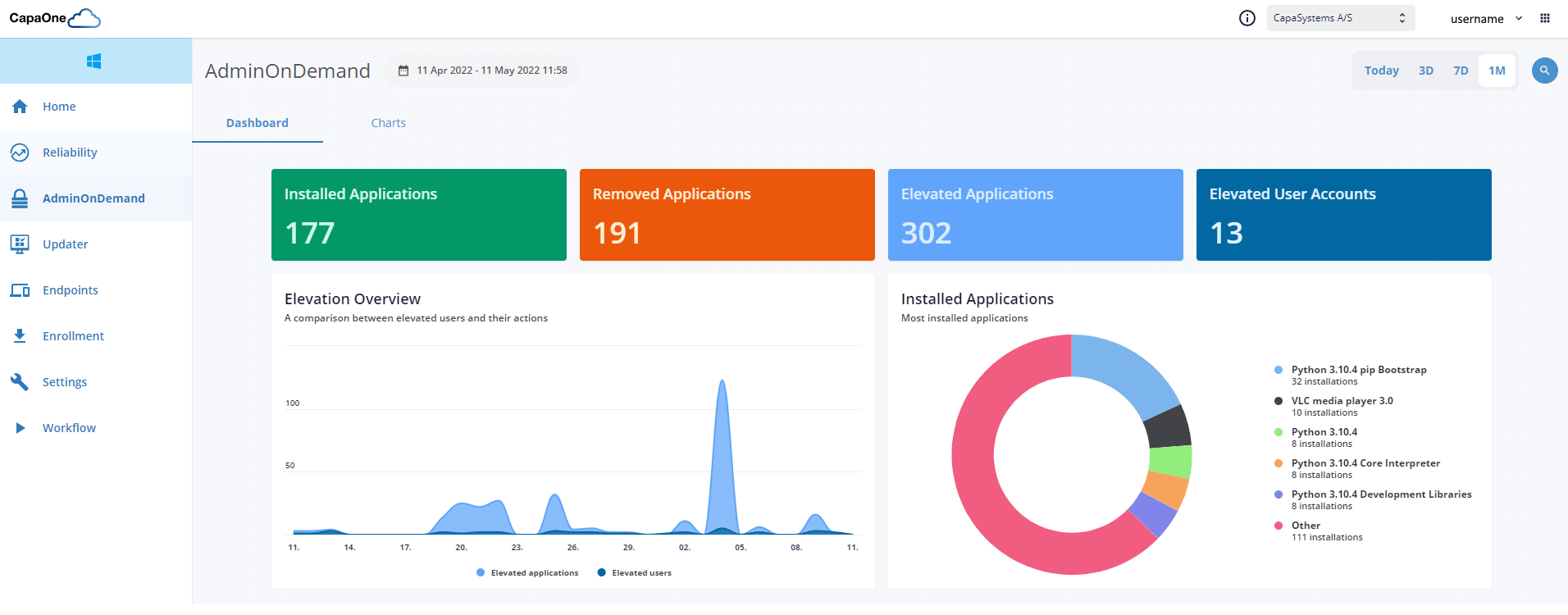Open Workflow in the sidebar
This screenshot has width=1568, height=615.
[96, 428]
